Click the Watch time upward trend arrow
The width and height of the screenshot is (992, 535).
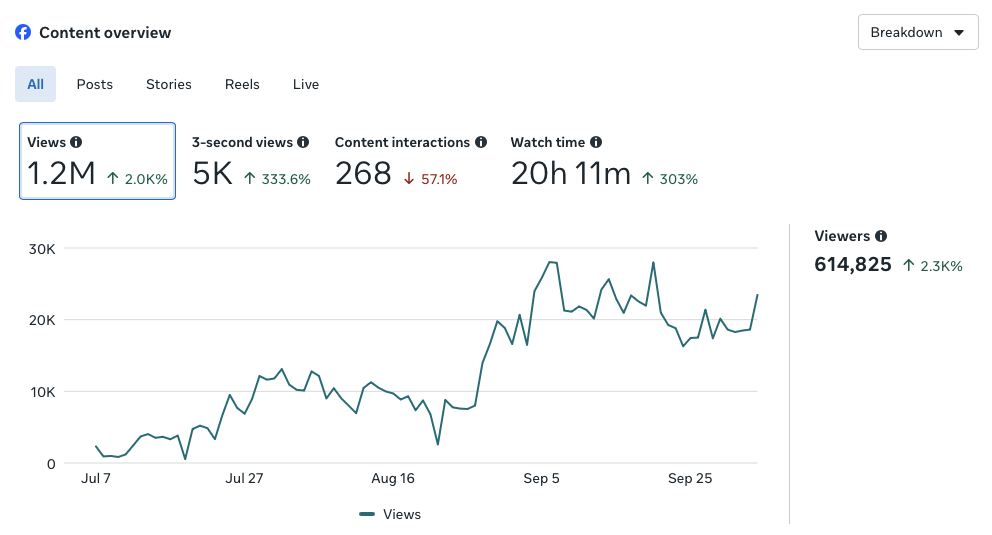click(x=647, y=179)
